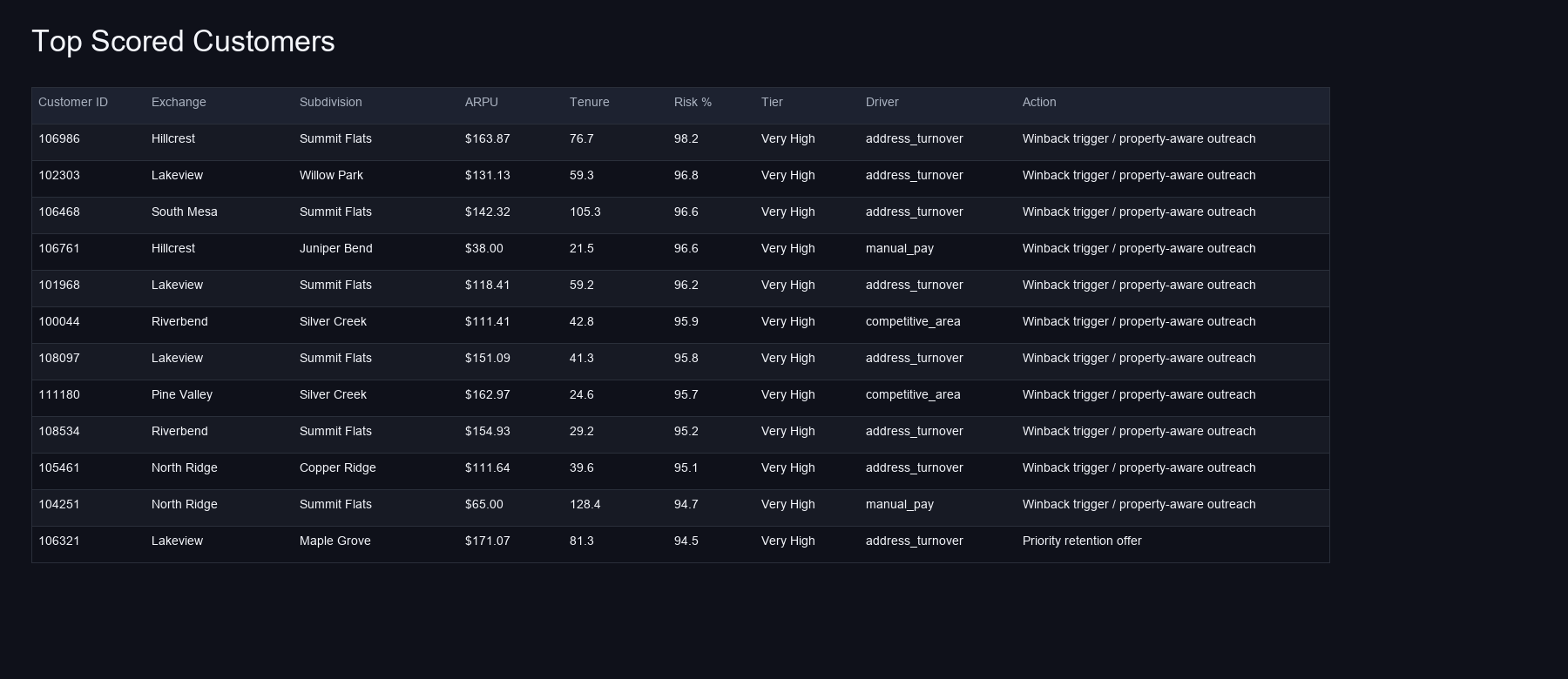This screenshot has height=679, width=1568.
Task: Click the $162.97 ARPU value
Action: 488,394
